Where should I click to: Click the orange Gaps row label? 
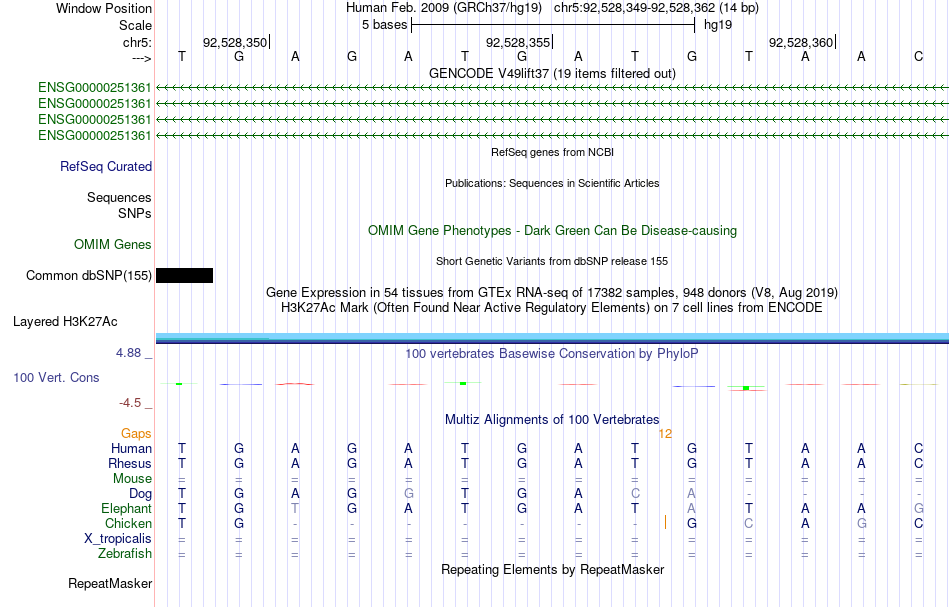(x=136, y=434)
